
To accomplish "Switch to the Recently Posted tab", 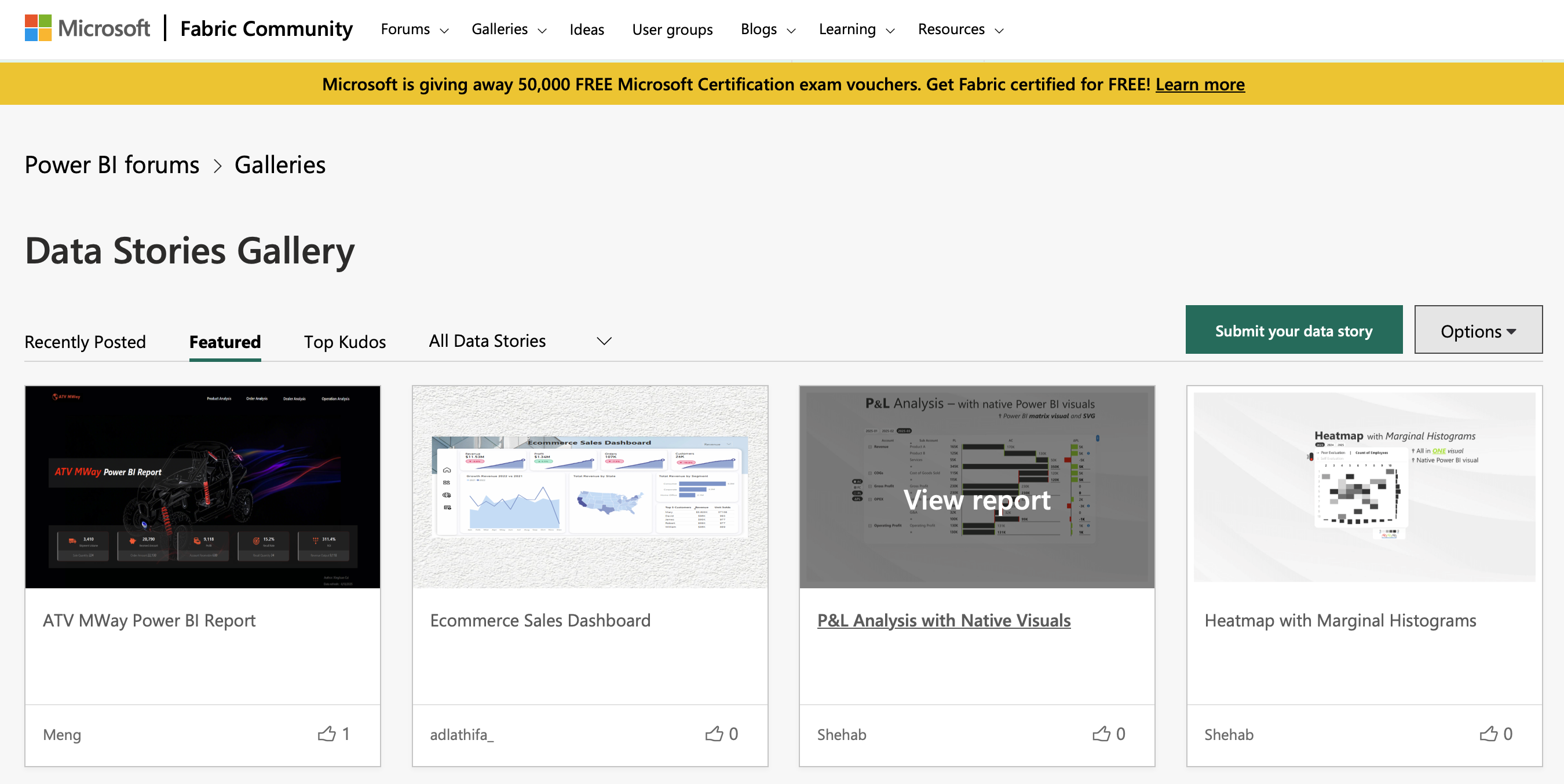I will (x=85, y=342).
